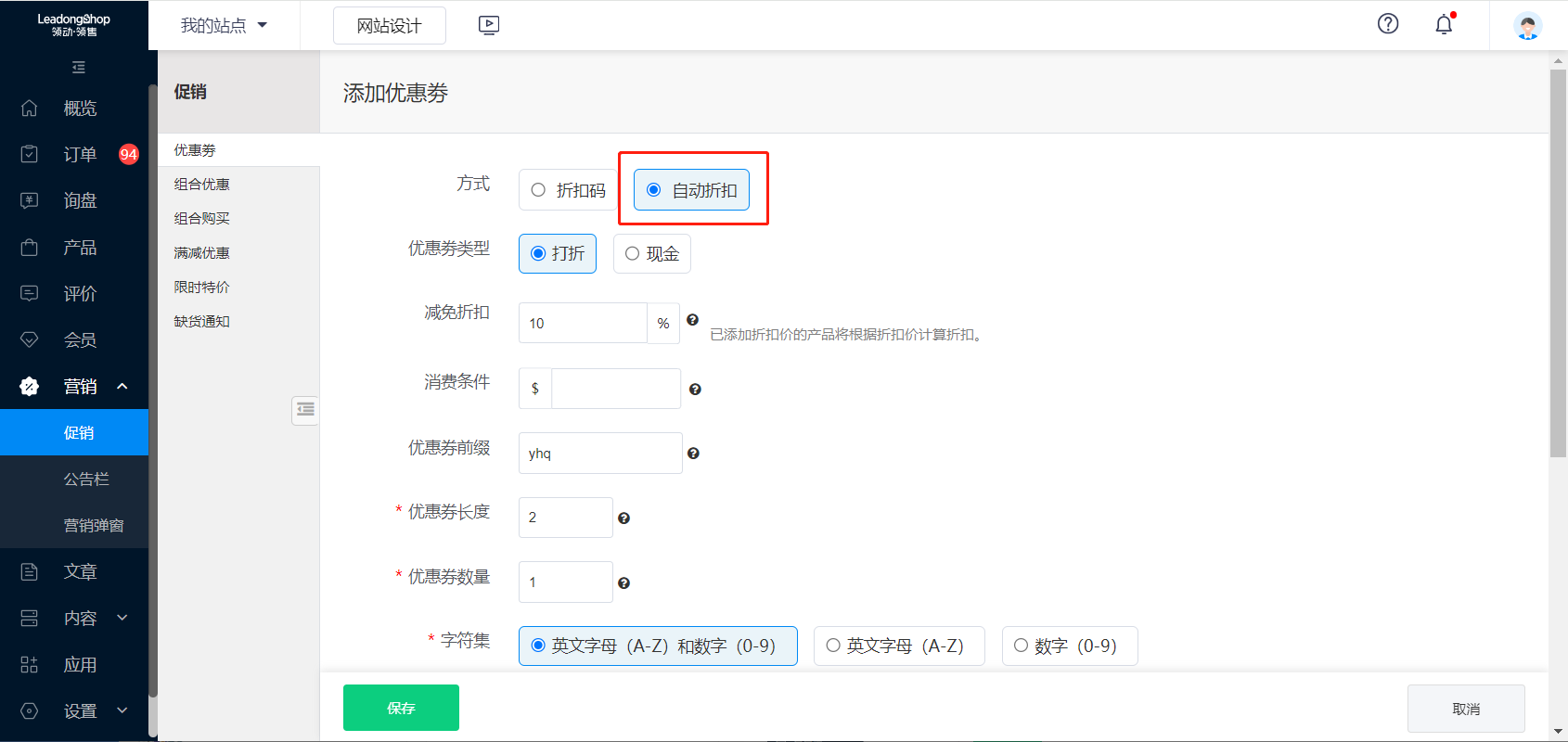Click the 取消 button

click(x=1465, y=709)
